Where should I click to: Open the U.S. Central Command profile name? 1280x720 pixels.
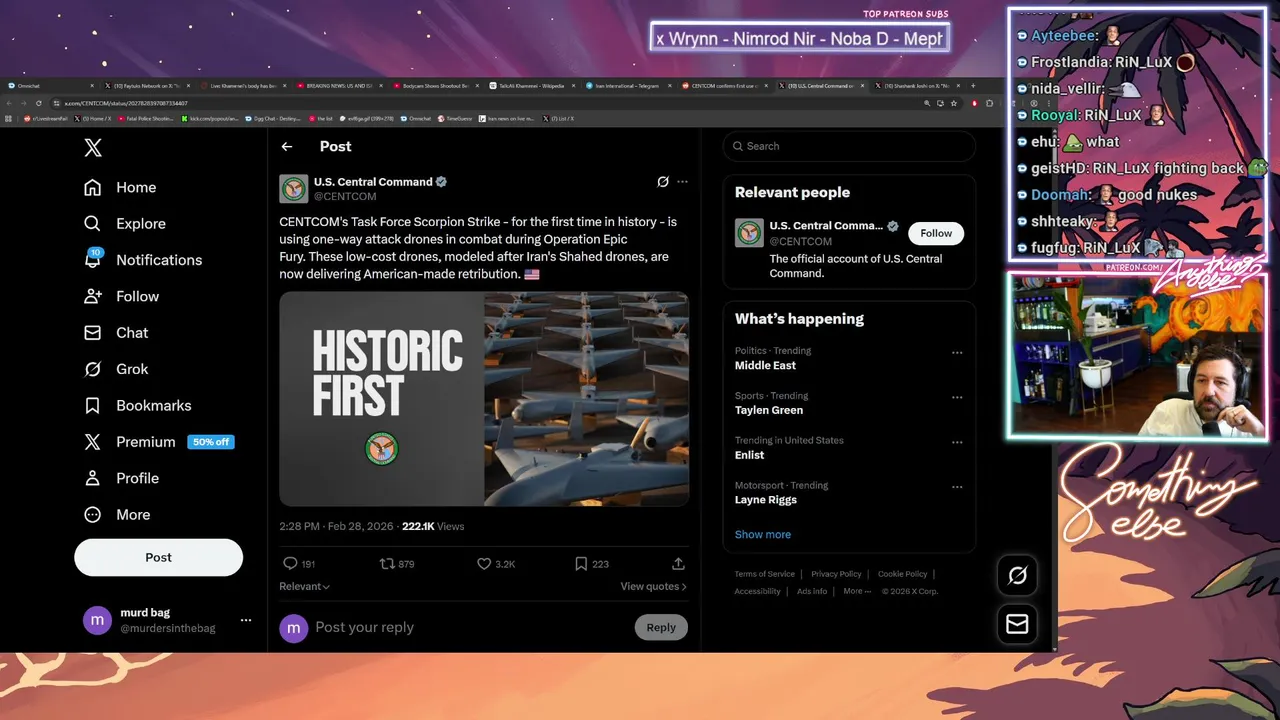point(373,182)
